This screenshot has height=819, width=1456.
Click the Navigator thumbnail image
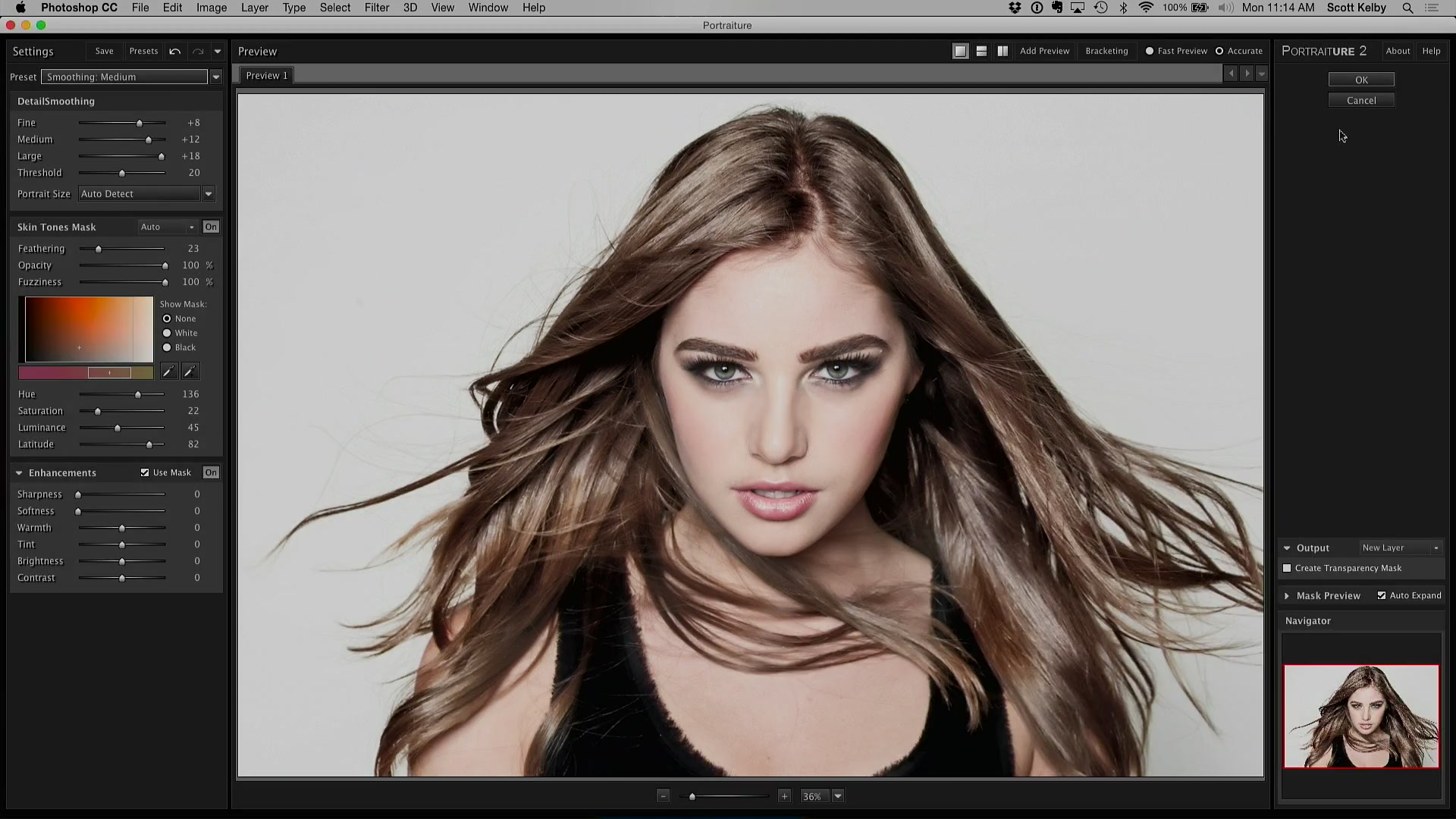[1361, 717]
